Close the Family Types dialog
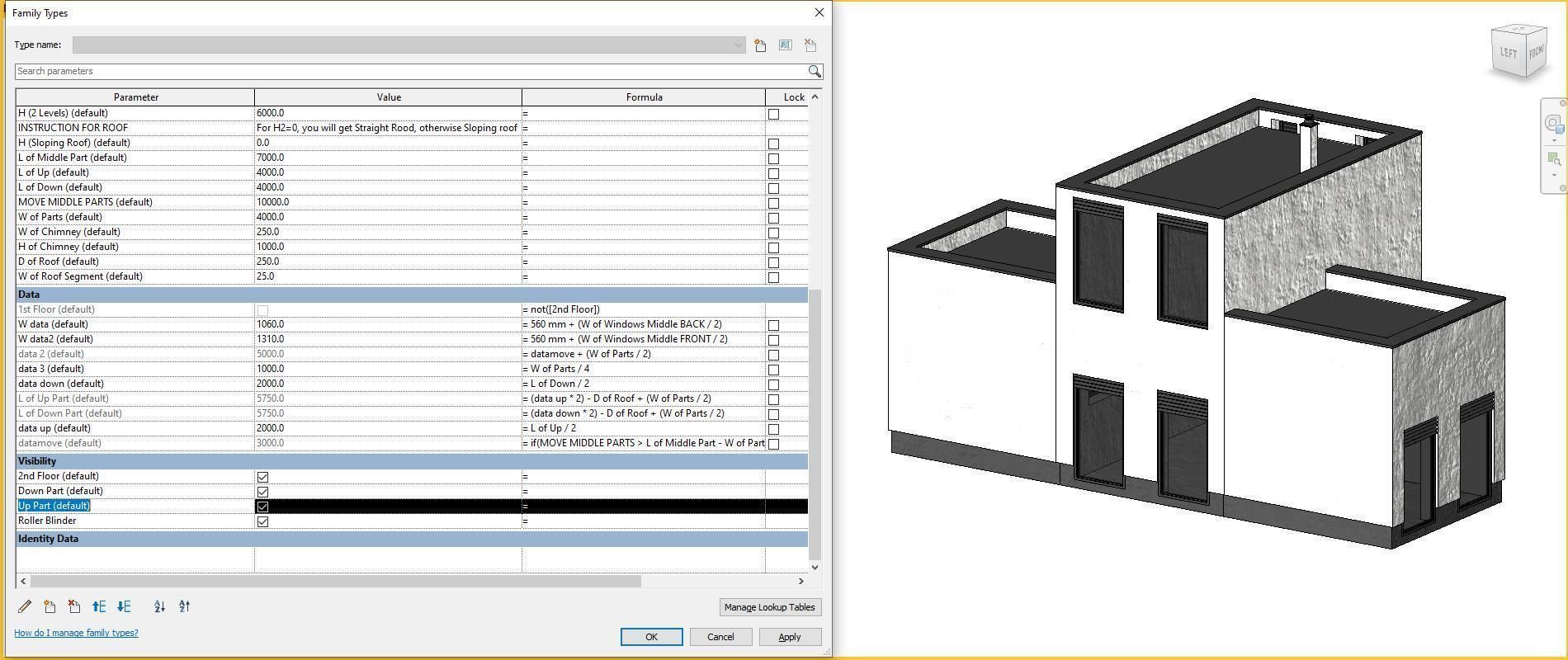Screen dimensions: 1568x660 pyautogui.click(x=819, y=12)
